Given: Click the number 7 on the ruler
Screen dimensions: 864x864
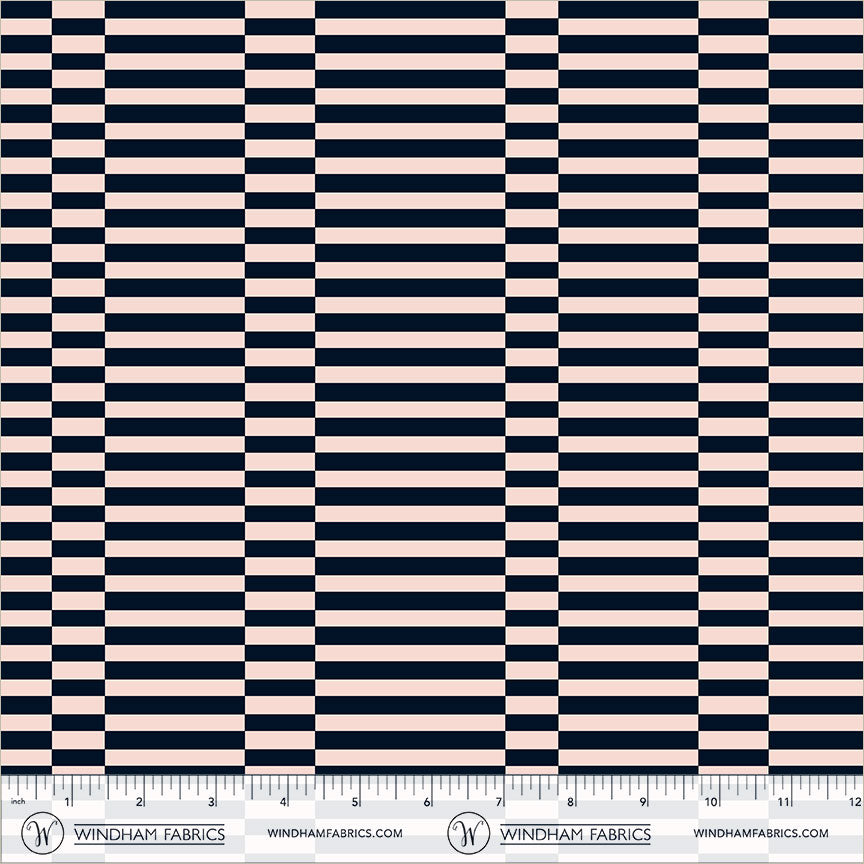Looking at the screenshot, I should click(x=500, y=802).
